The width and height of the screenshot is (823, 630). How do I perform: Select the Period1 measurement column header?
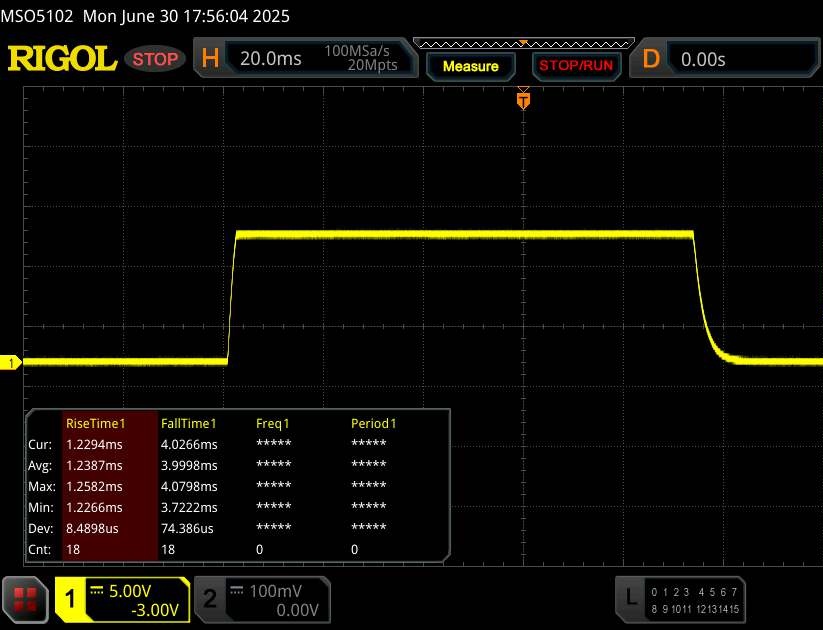tap(374, 423)
